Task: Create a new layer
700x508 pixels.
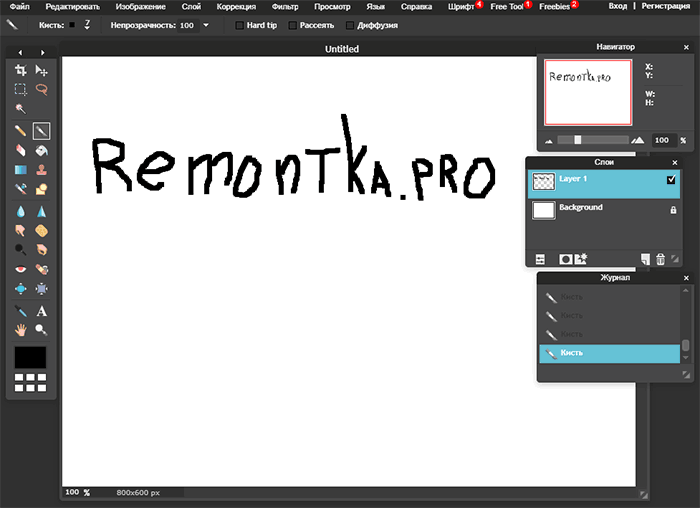Action: click(645, 259)
